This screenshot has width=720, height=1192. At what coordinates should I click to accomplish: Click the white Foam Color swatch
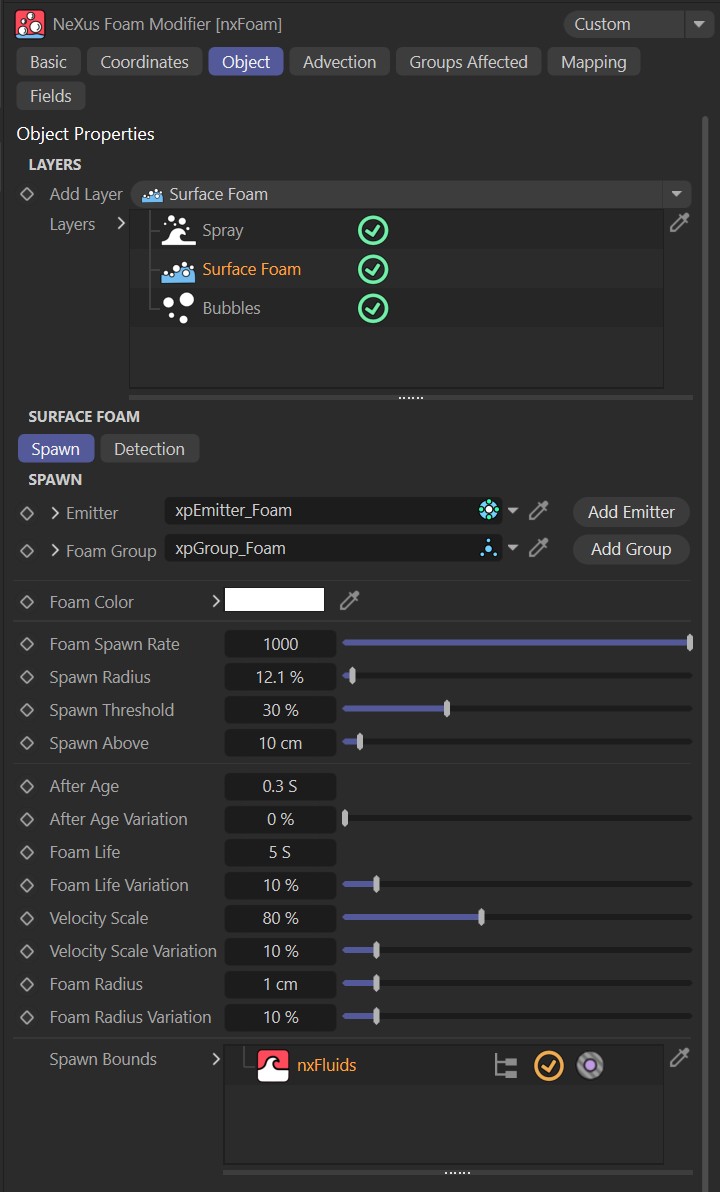pos(275,600)
